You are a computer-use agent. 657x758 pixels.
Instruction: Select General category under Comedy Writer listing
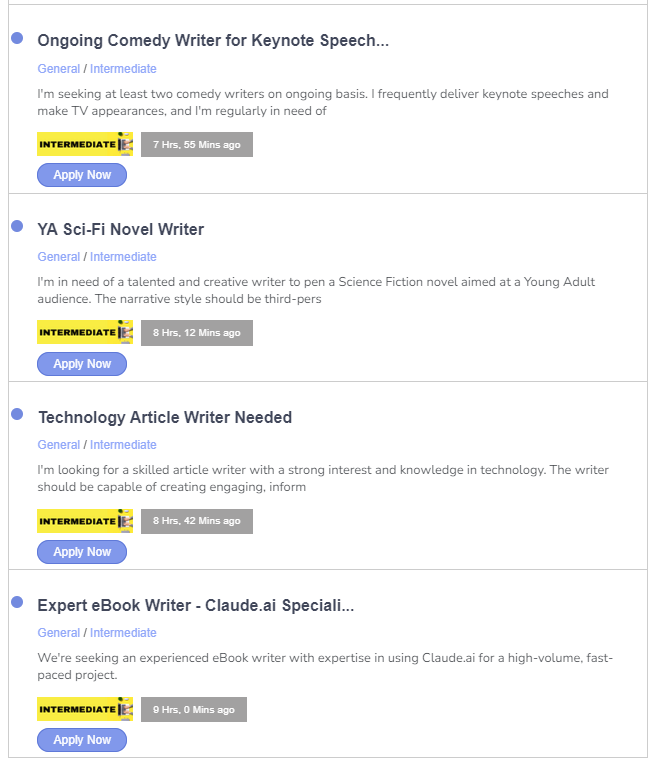point(59,69)
